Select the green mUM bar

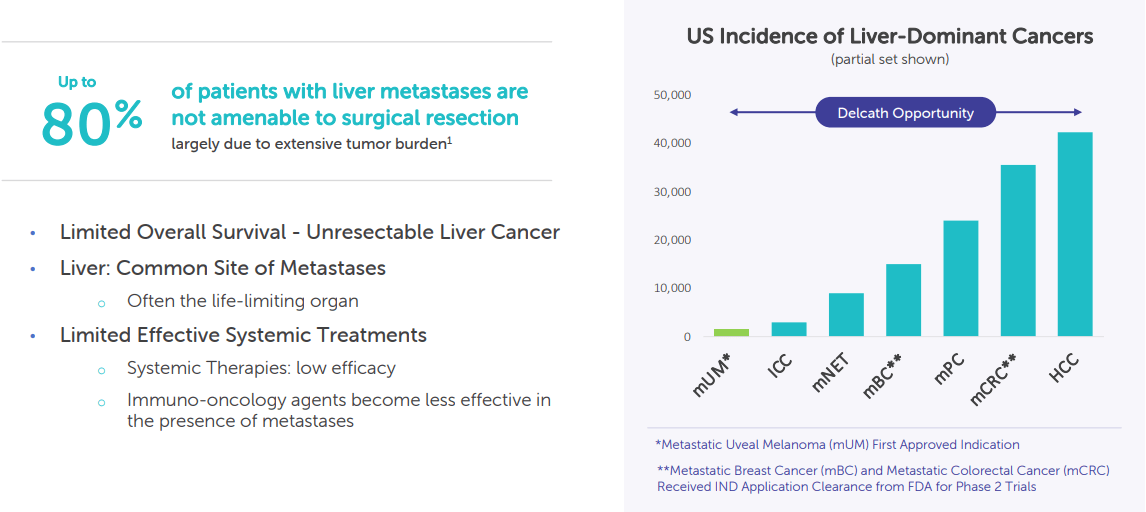[731, 332]
